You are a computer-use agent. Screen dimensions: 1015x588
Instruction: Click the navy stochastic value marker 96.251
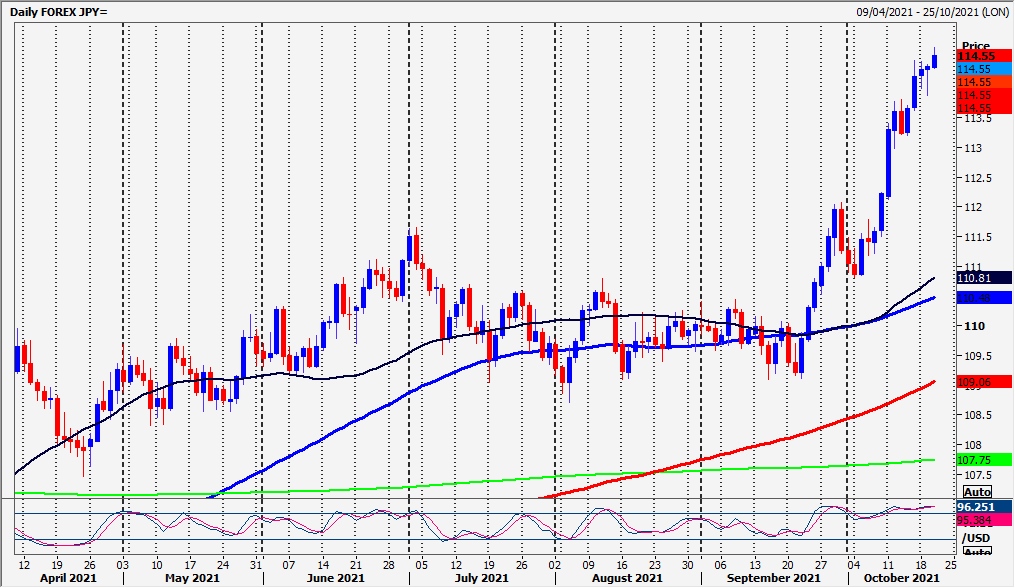[x=976, y=507]
